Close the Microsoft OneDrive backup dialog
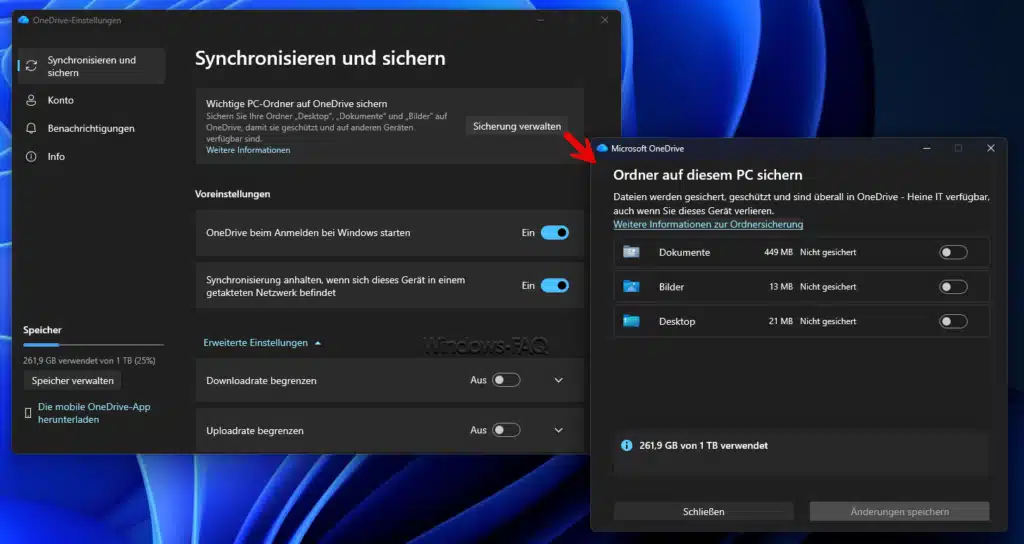 [990, 148]
